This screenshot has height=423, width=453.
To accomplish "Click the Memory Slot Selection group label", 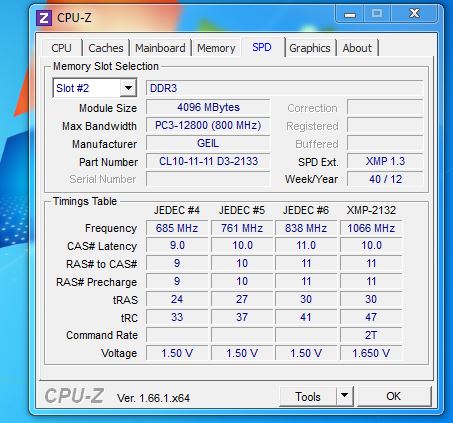I will click(106, 66).
